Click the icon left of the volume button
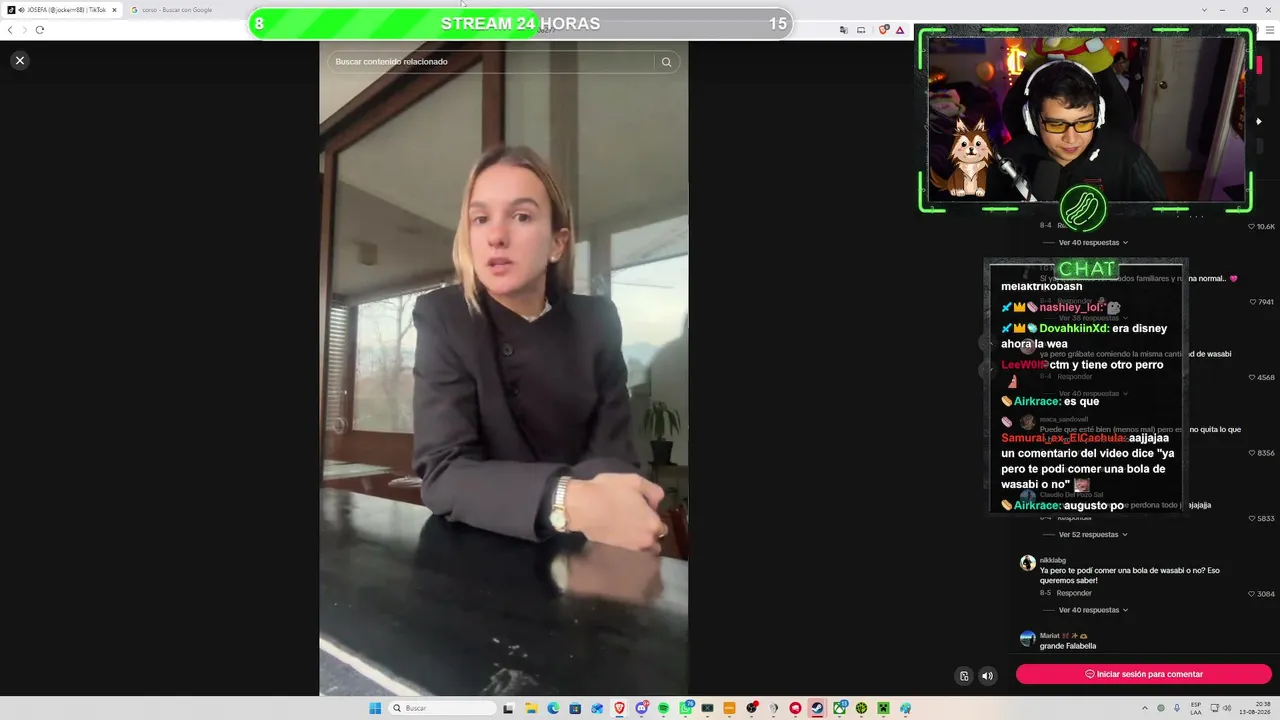Viewport: 1280px width, 720px height. (964, 676)
